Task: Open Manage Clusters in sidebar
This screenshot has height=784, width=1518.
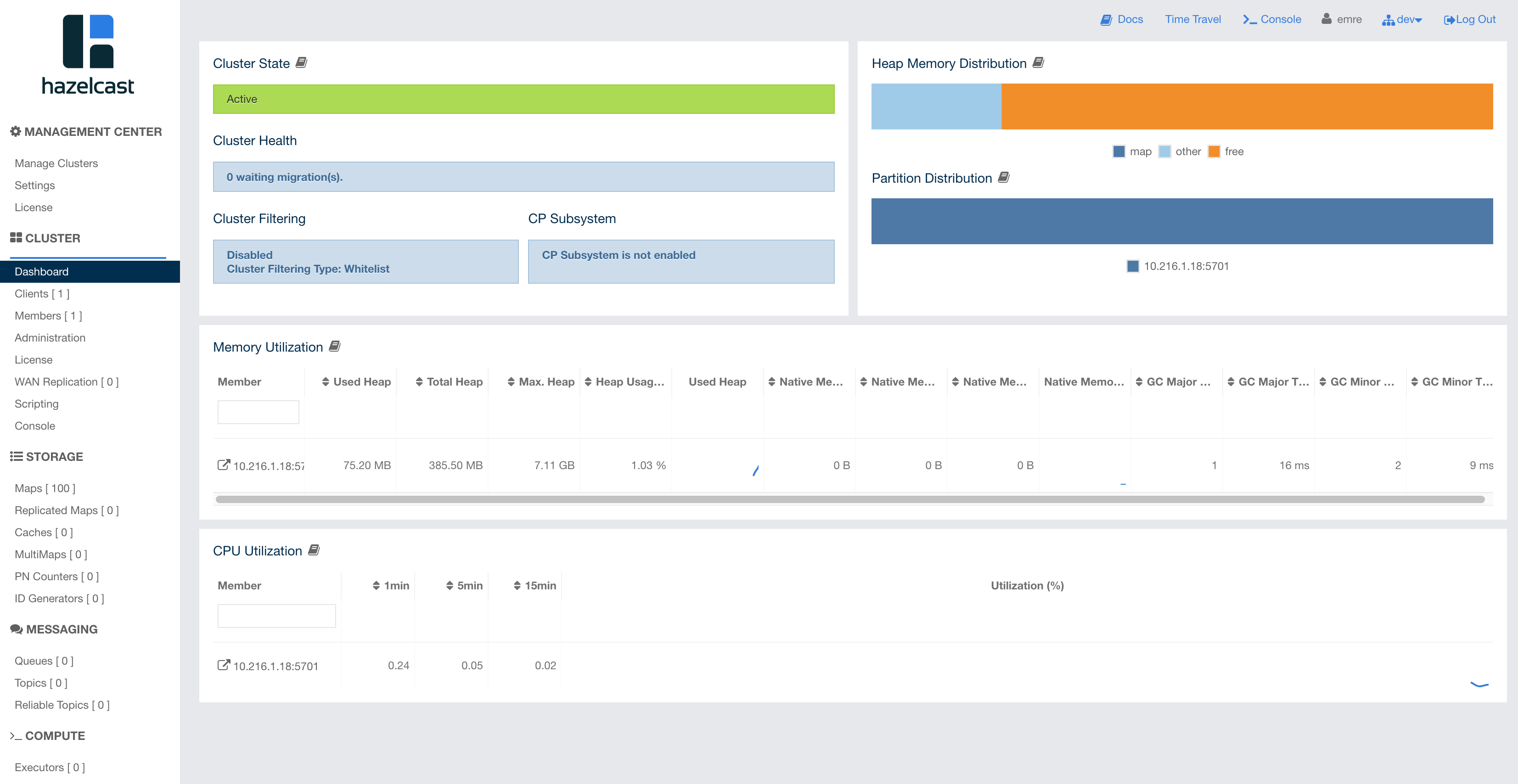Action: tap(56, 163)
